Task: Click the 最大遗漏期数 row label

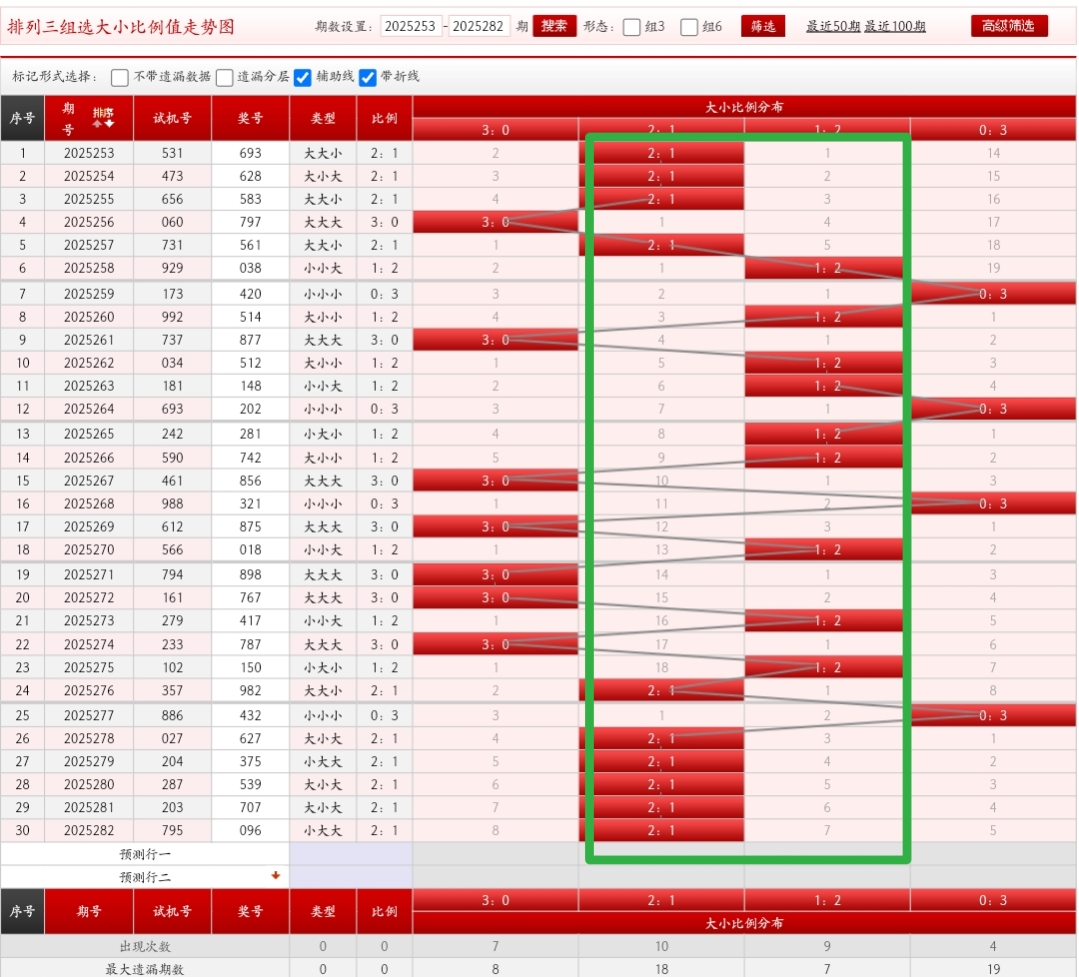Action: coord(145,969)
